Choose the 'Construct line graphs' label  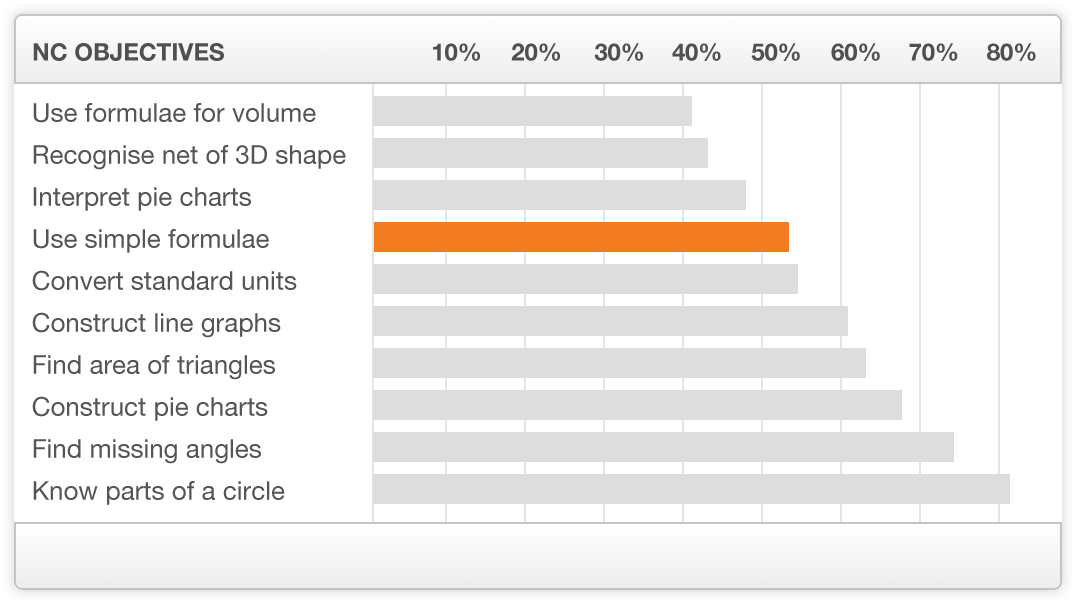[156, 323]
